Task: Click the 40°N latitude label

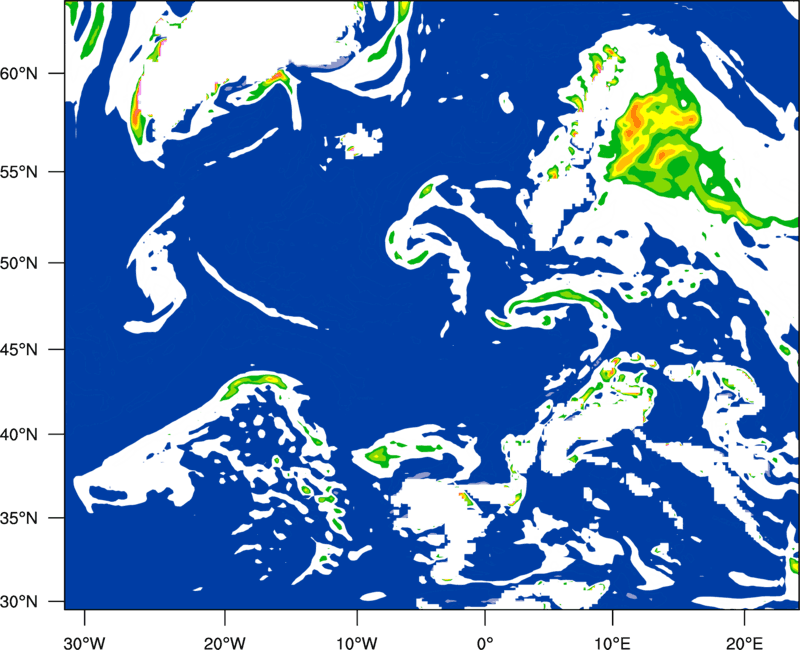Action: (x=19, y=434)
